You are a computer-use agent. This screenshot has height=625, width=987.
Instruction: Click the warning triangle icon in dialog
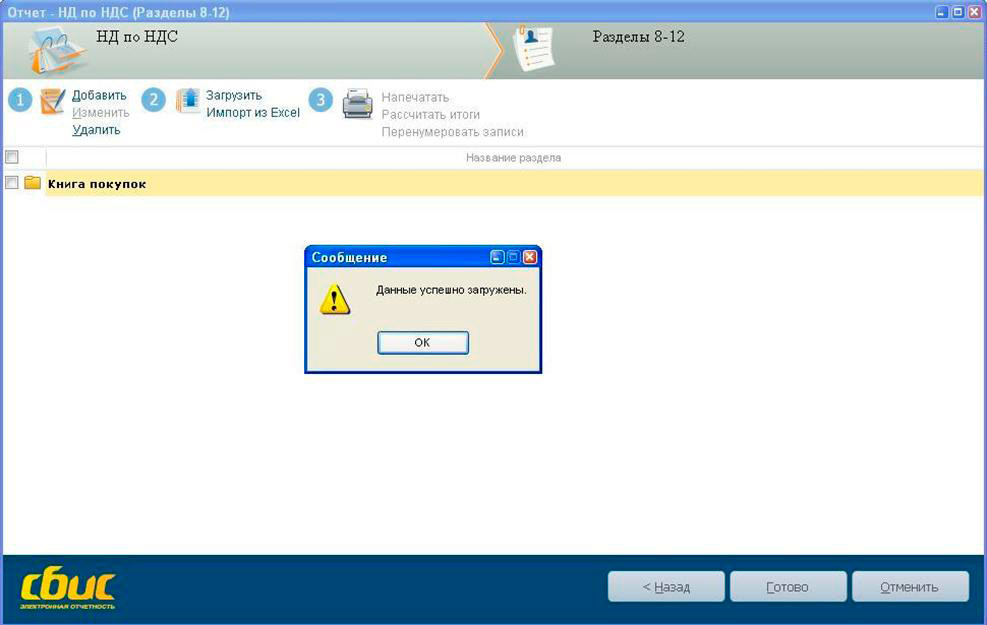tap(334, 299)
